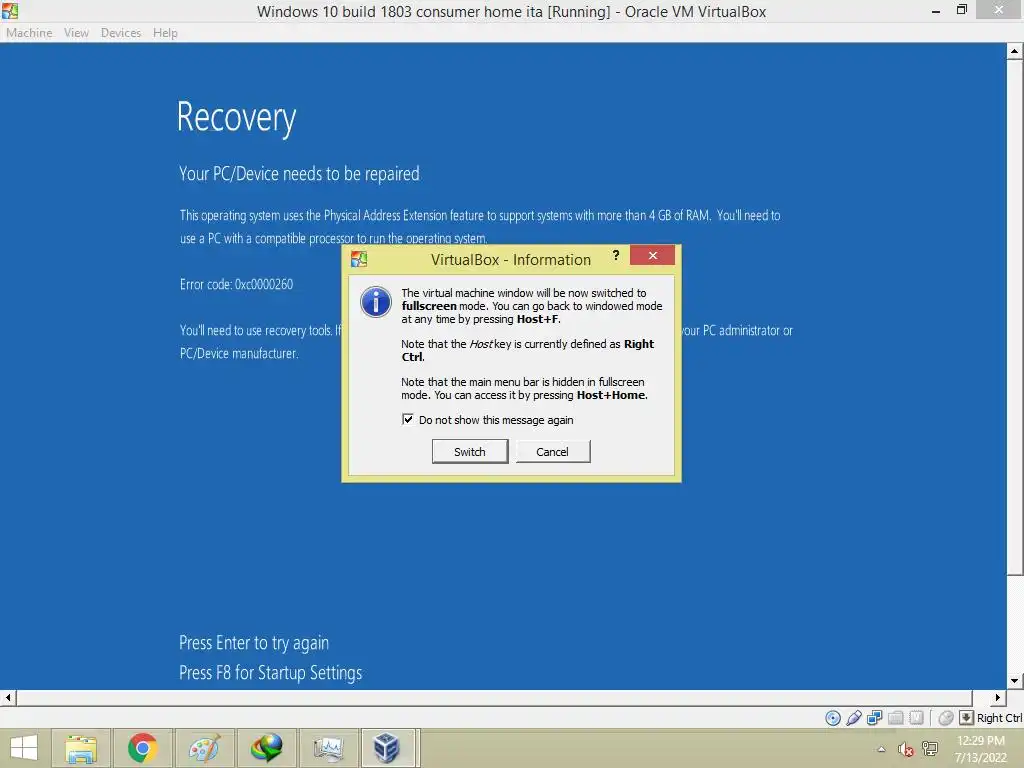The image size is (1024, 768).
Task: Click the network adapters status icon
Action: pos(874,718)
